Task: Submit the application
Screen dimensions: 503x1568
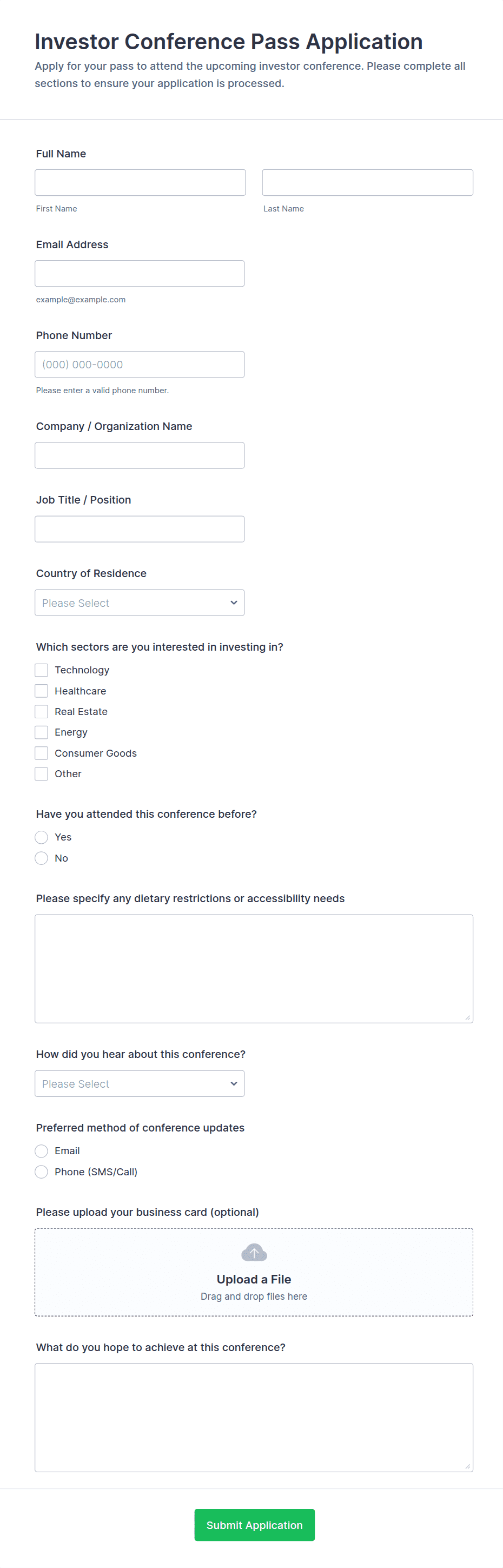Action: (x=254, y=1525)
